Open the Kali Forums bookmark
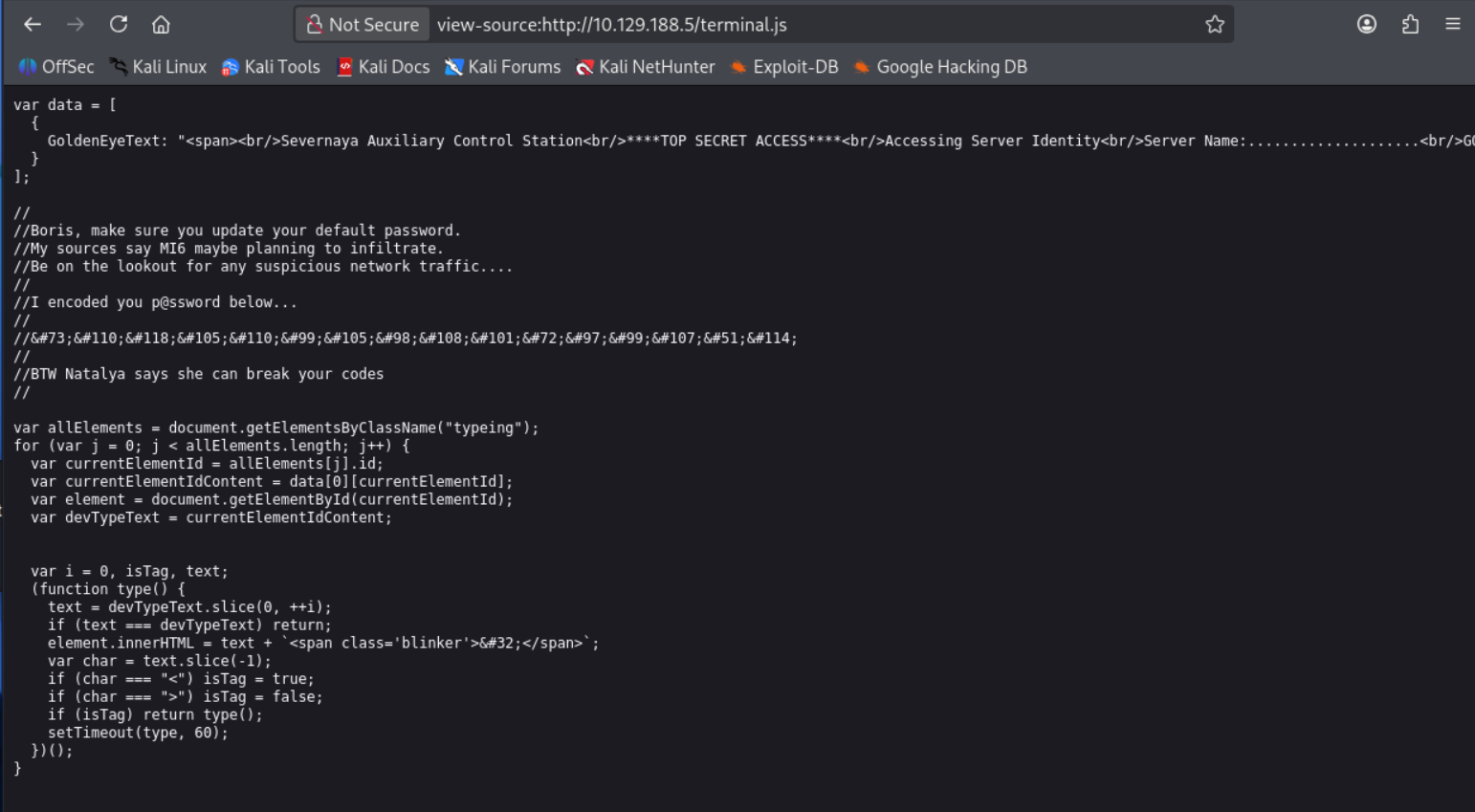 [x=503, y=67]
